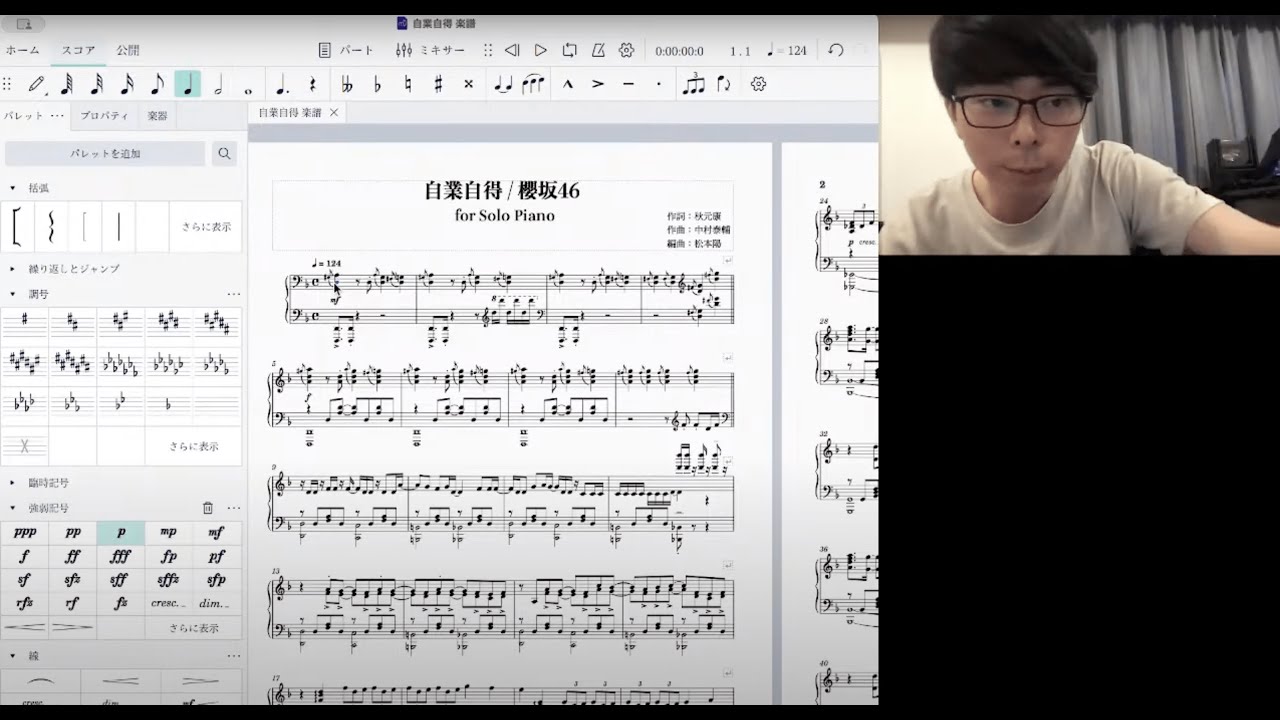
Task: Select the curly brace in brackets palette
Action: pos(51,227)
